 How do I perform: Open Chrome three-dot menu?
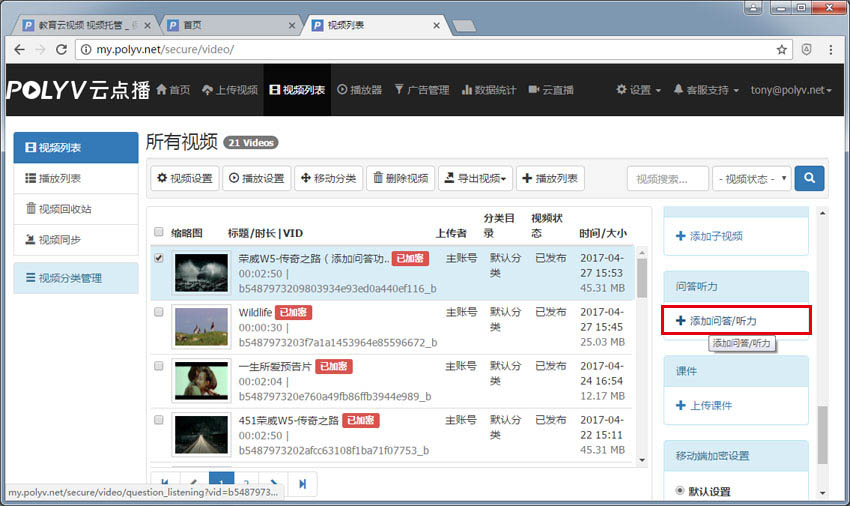click(831, 49)
